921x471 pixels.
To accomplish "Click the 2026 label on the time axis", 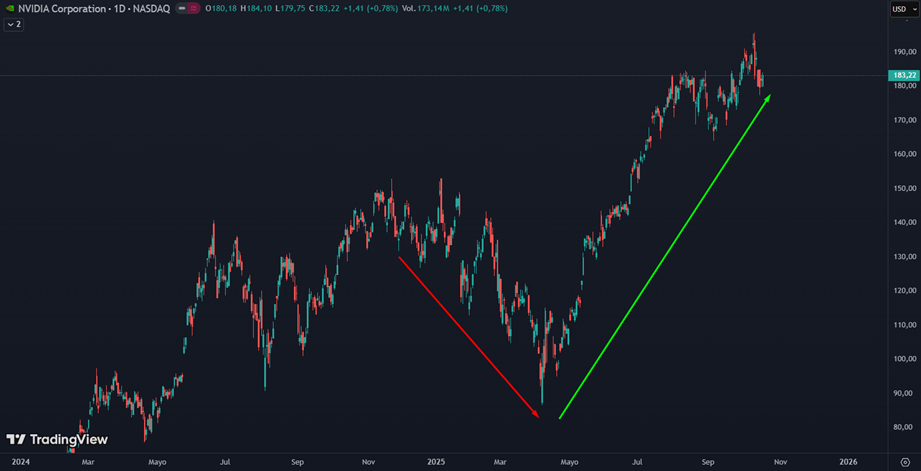I will [x=848, y=462].
